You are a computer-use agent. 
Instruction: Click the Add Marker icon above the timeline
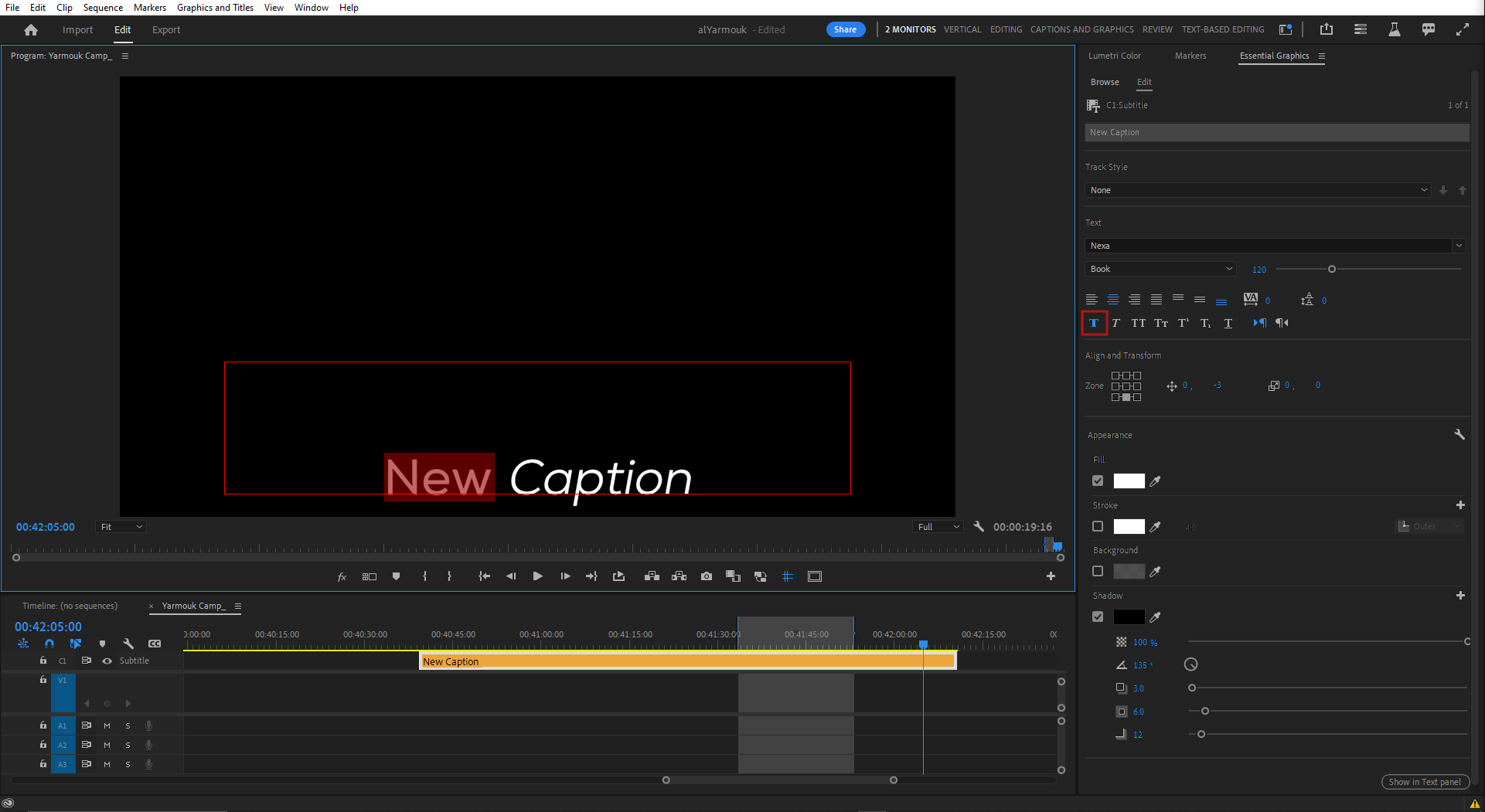[102, 643]
